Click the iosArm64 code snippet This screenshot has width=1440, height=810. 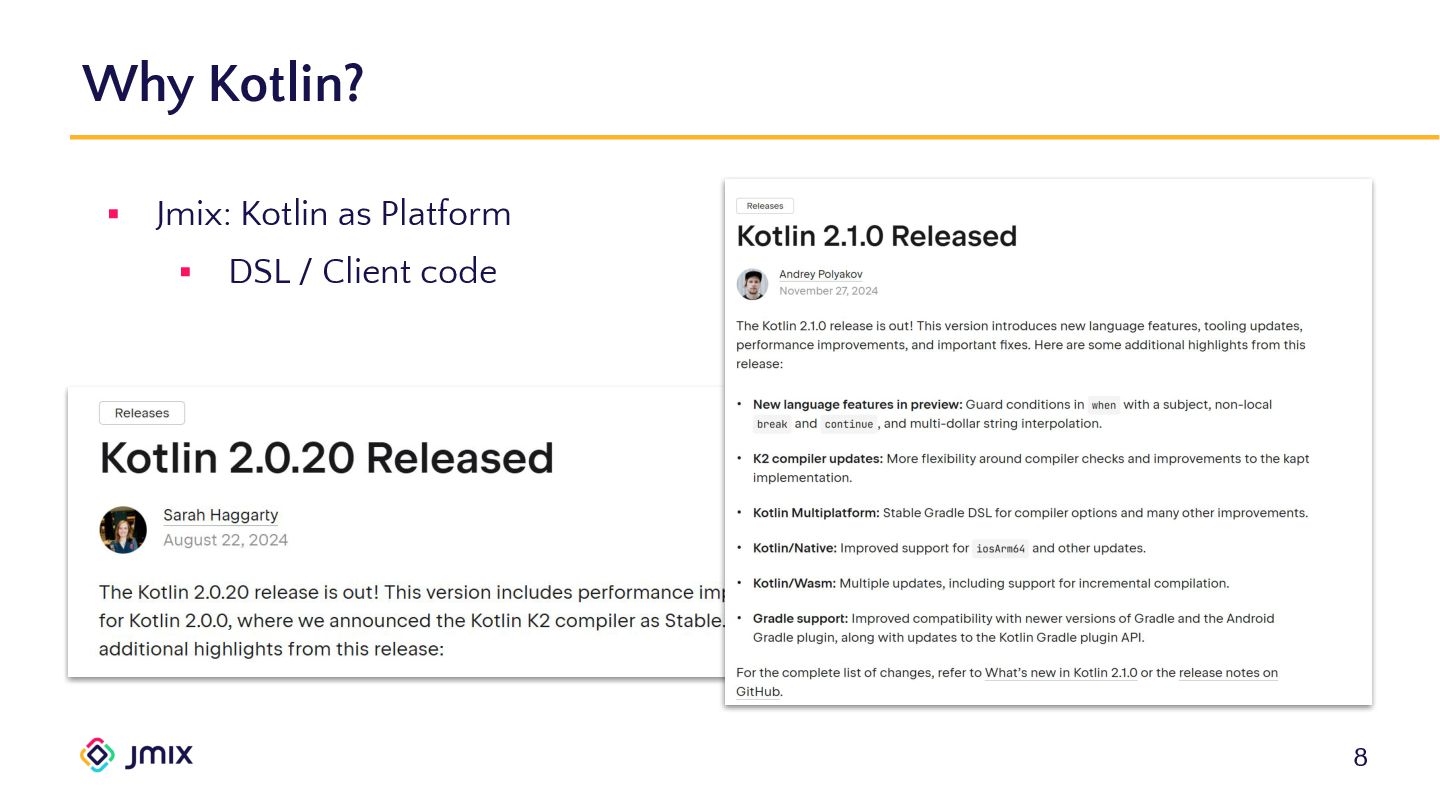pos(1000,549)
